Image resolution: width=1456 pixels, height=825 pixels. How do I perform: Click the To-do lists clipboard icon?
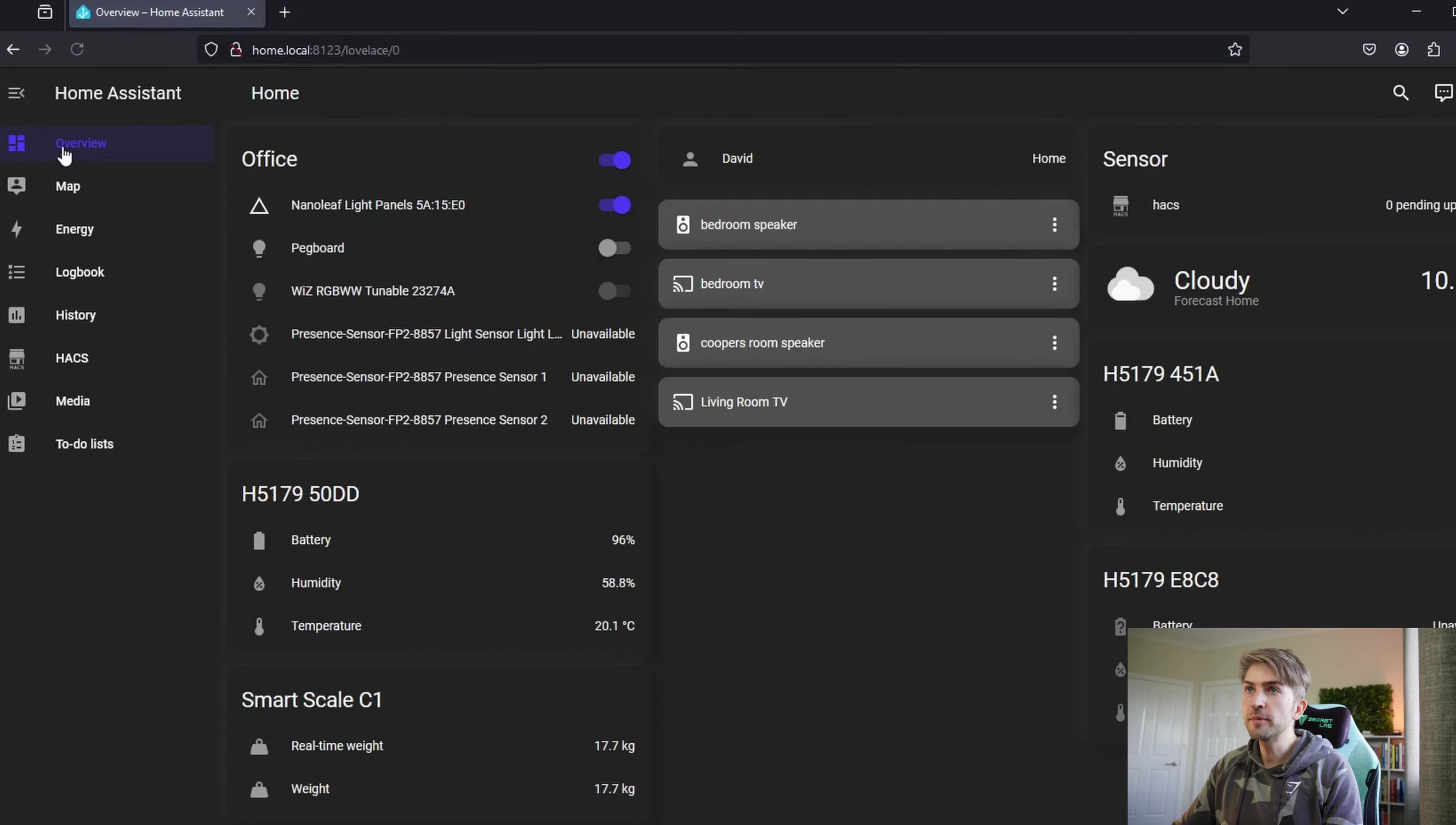coord(16,443)
